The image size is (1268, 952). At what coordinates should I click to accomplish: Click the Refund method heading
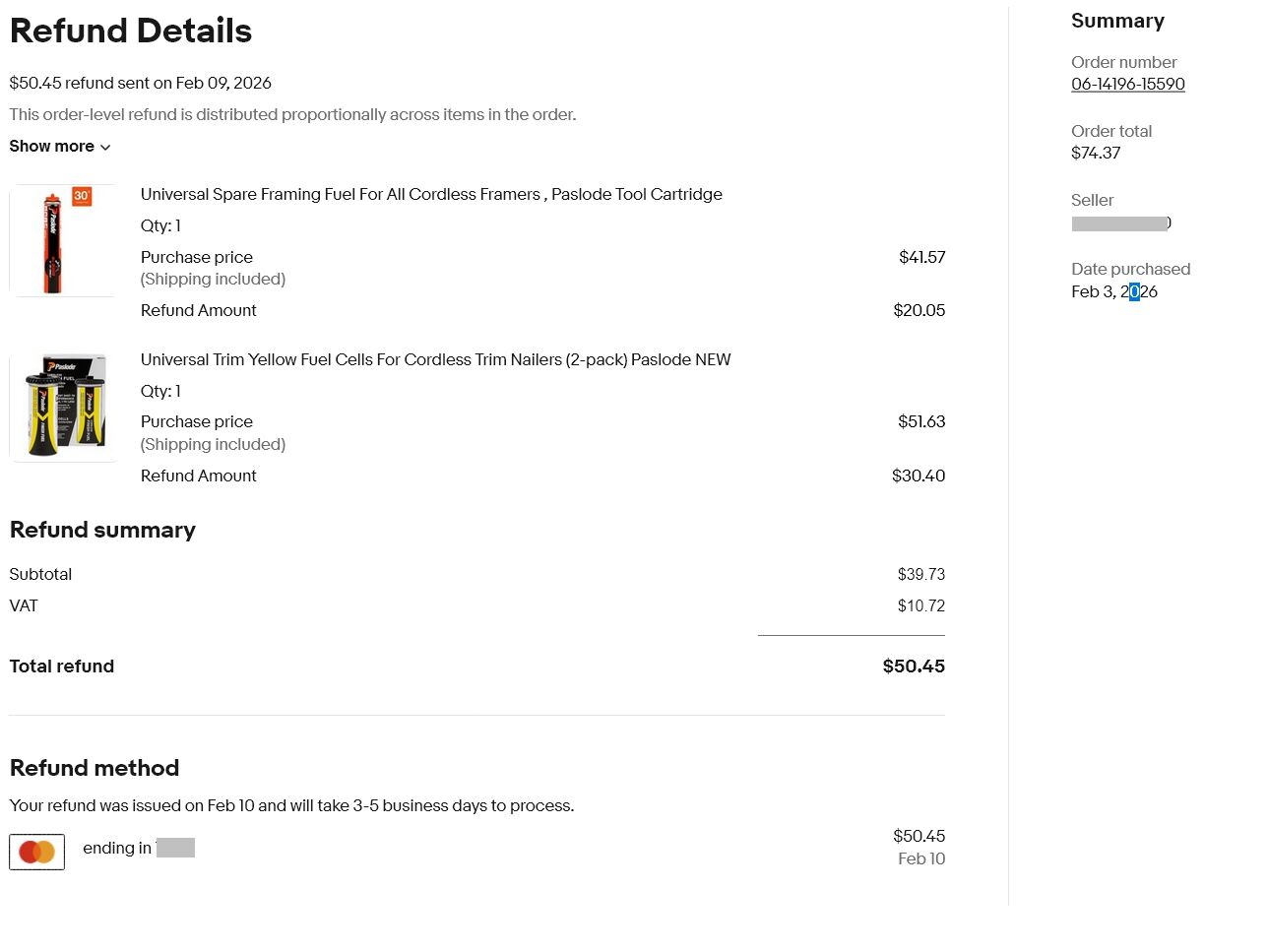[95, 769]
